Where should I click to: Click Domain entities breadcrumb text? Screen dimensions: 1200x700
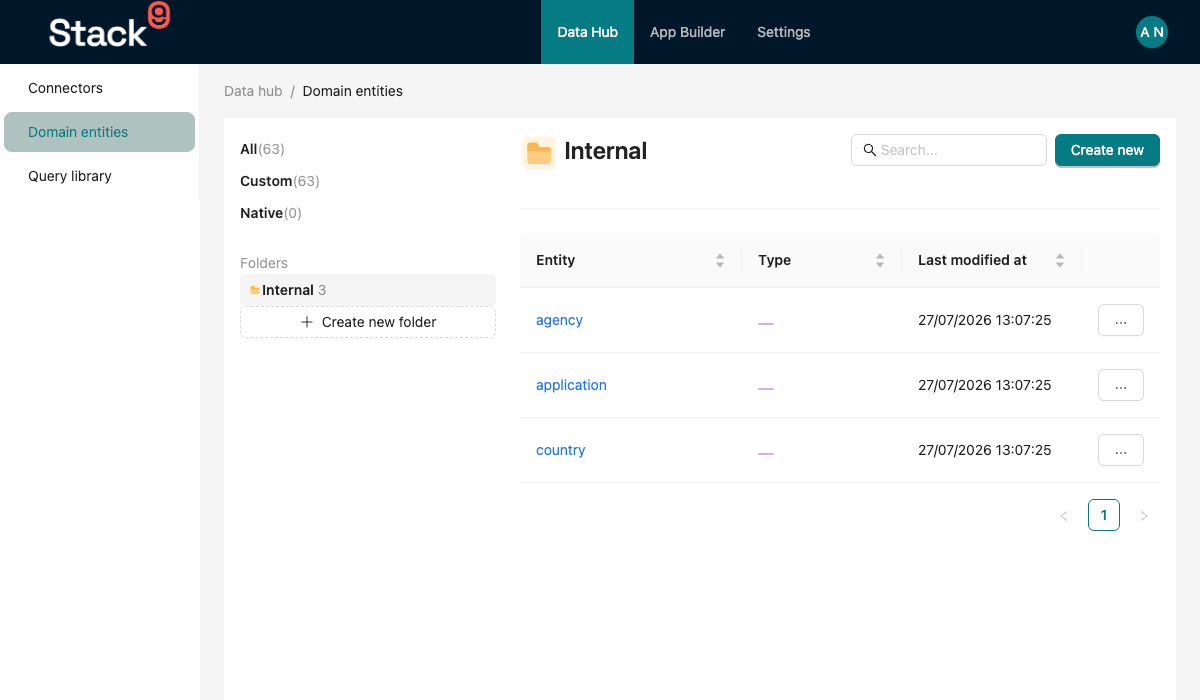pos(353,91)
